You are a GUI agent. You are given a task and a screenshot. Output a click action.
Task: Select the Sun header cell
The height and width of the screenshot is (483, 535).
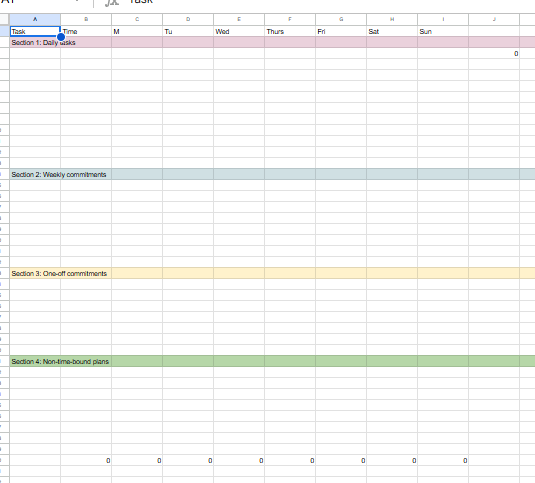click(x=443, y=31)
